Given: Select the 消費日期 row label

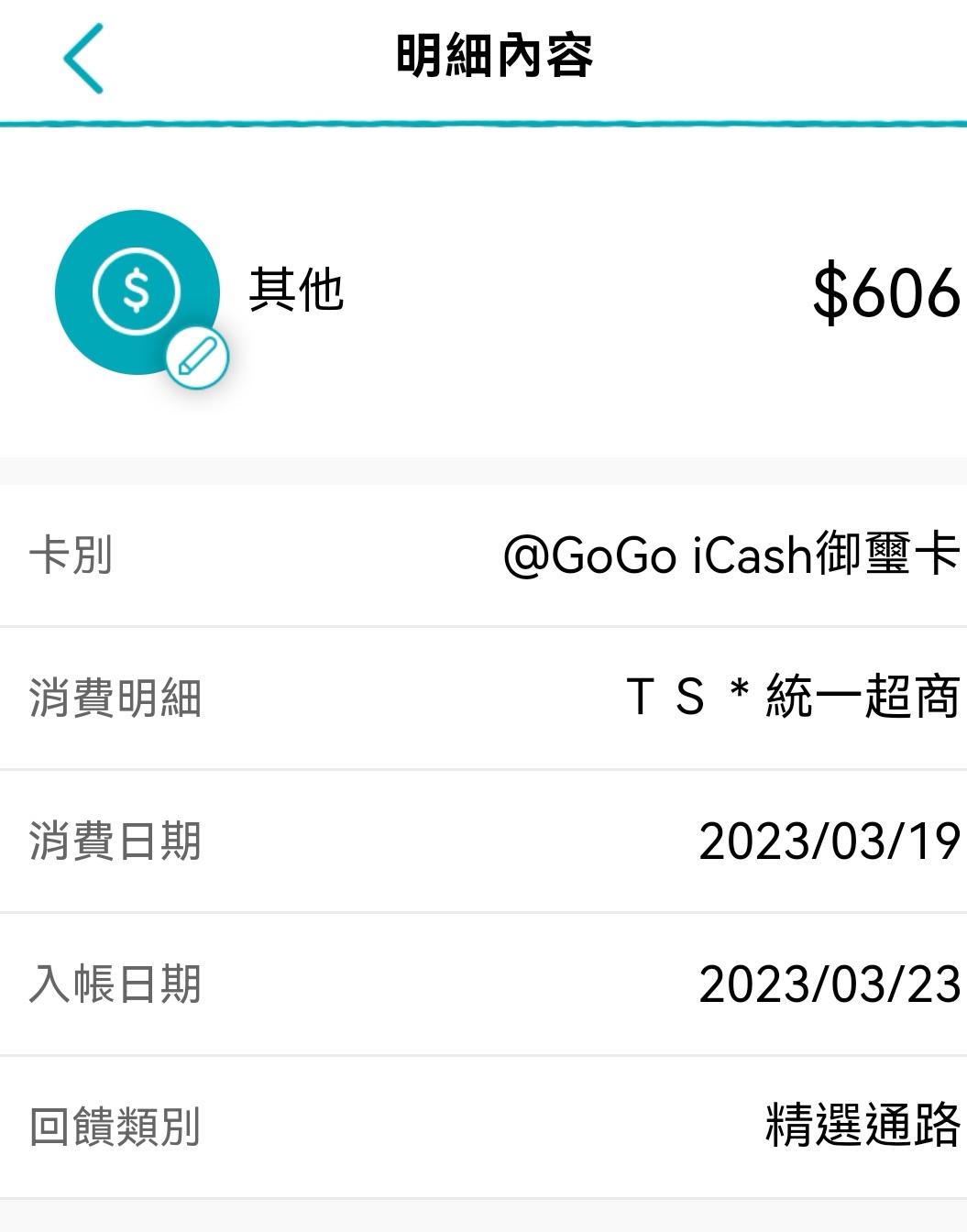Looking at the screenshot, I should pos(115,841).
